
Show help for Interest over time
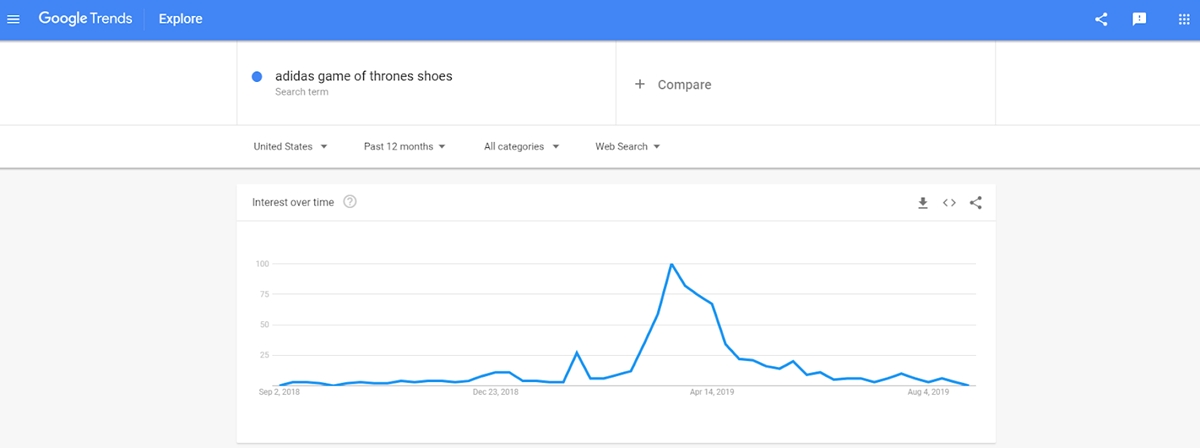click(350, 202)
